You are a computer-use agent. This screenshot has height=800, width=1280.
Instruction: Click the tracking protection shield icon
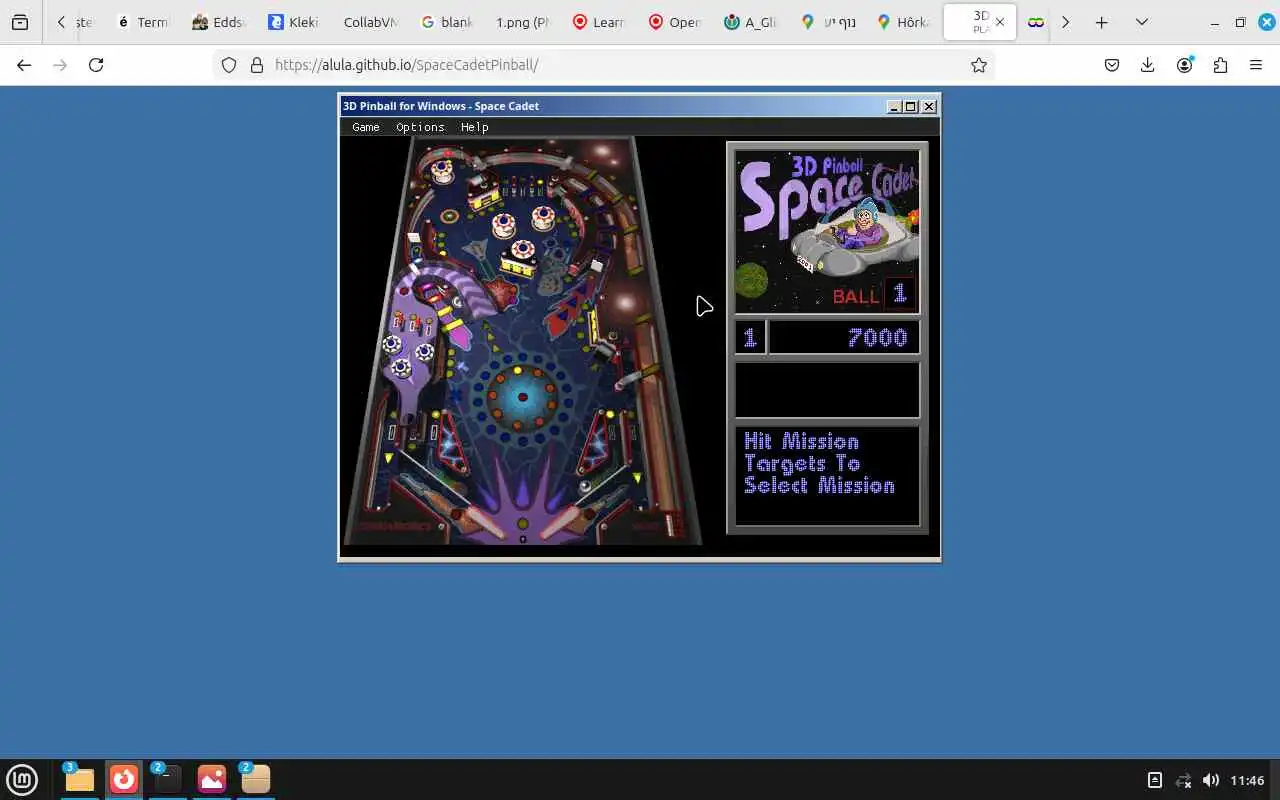pos(229,65)
